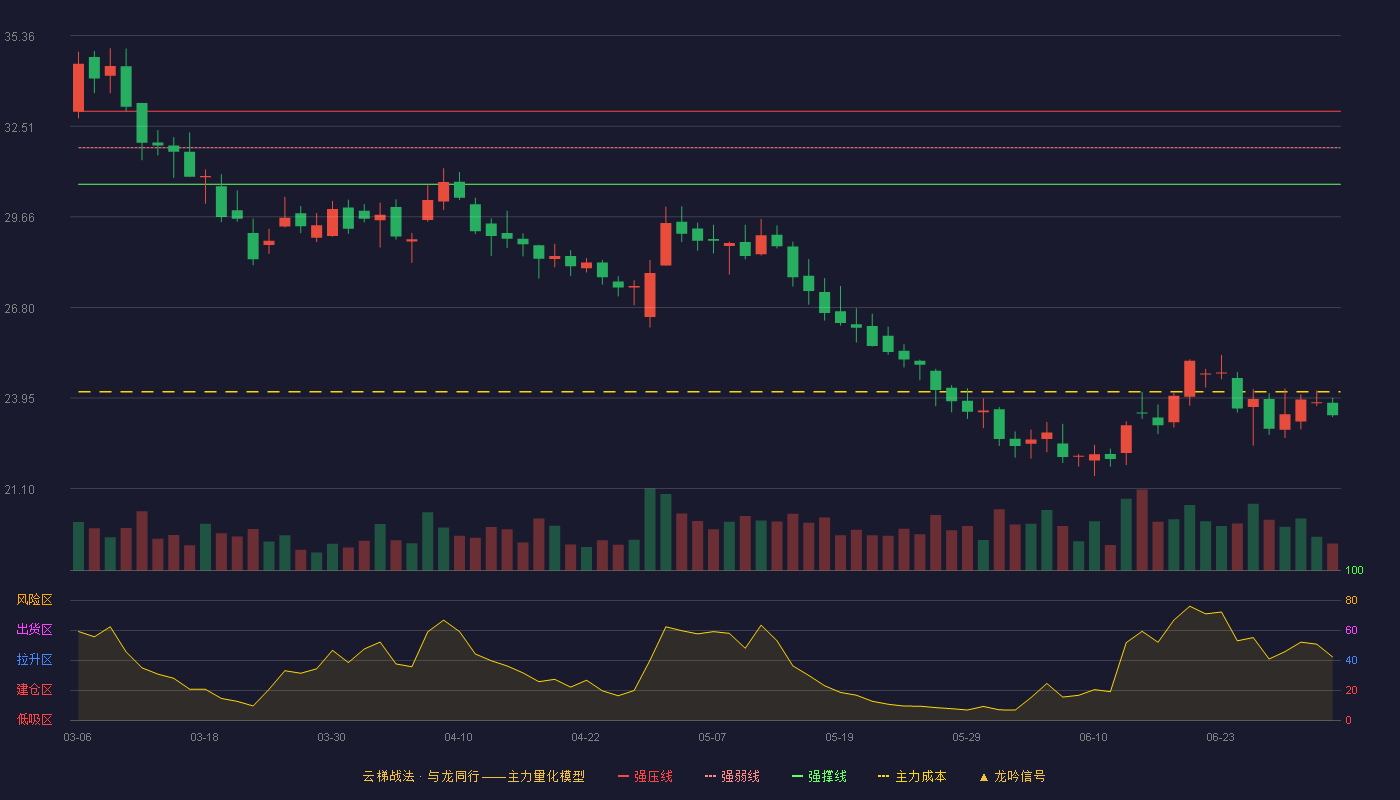Toggle the 龙吟信号 legend item
1400x800 pixels.
pos(1012,776)
